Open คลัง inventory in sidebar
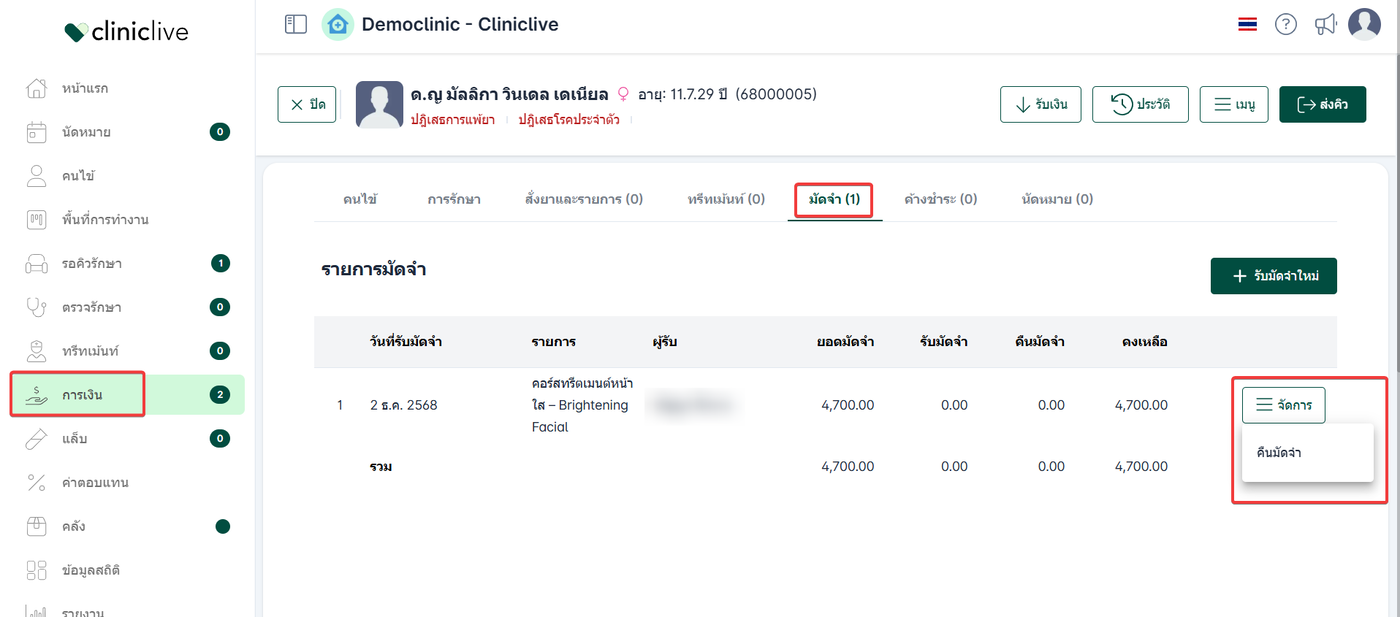The image size is (1400, 617). [73, 526]
